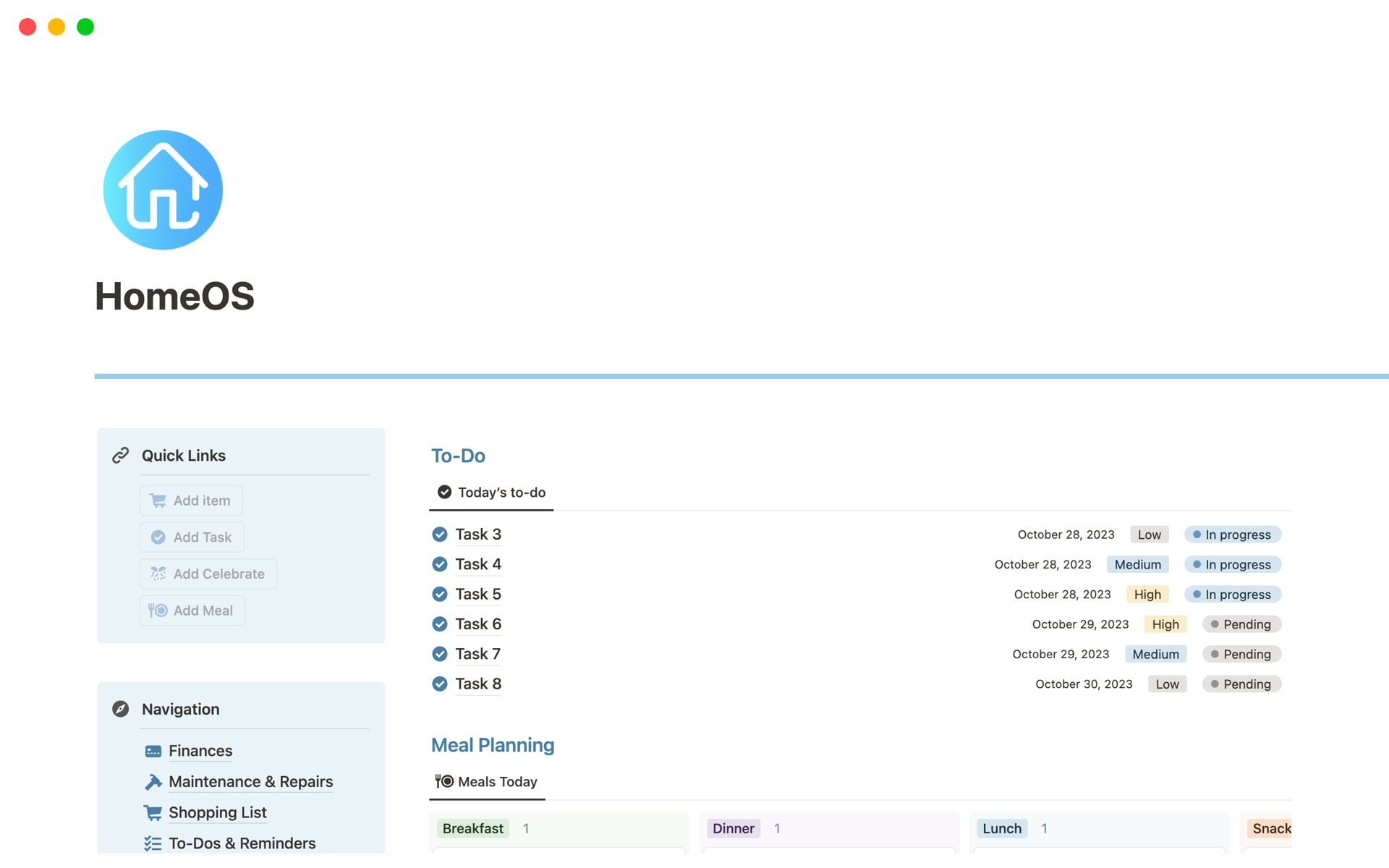The image size is (1389, 868).
Task: Toggle the Task 3 checkbox
Action: (440, 535)
